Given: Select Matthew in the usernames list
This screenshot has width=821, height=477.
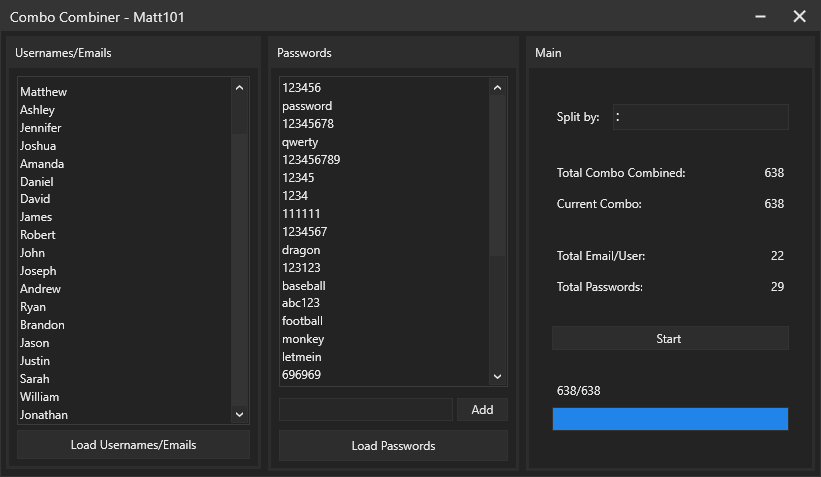Looking at the screenshot, I should pyautogui.click(x=44, y=92).
